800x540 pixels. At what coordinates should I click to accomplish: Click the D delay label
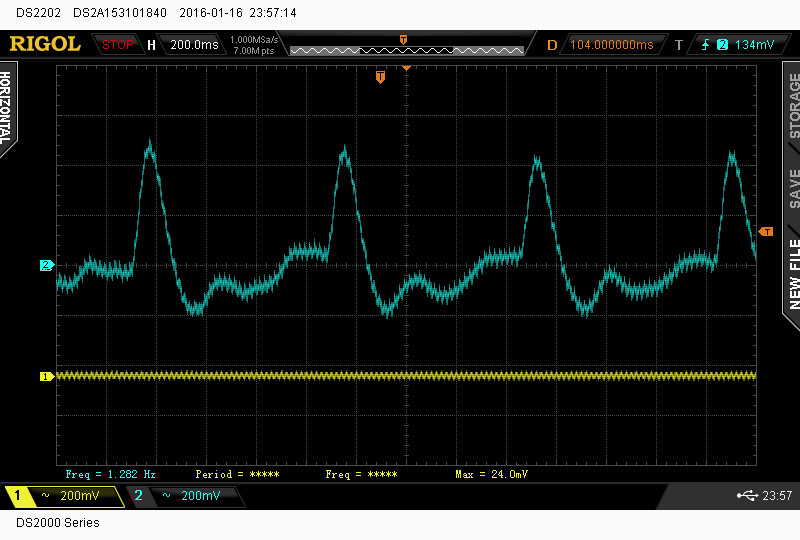click(x=552, y=45)
